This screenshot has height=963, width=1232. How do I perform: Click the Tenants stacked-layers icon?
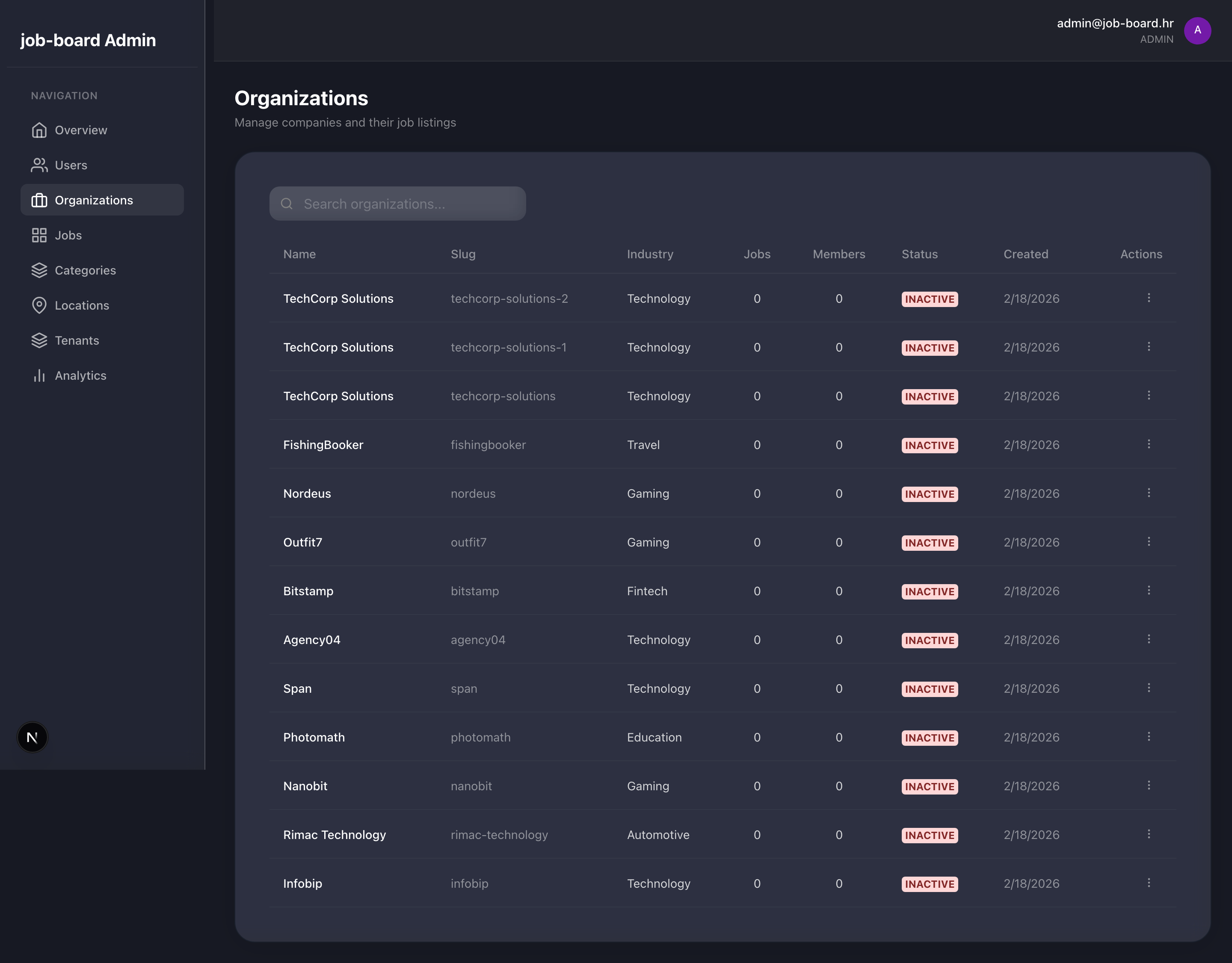click(x=39, y=340)
